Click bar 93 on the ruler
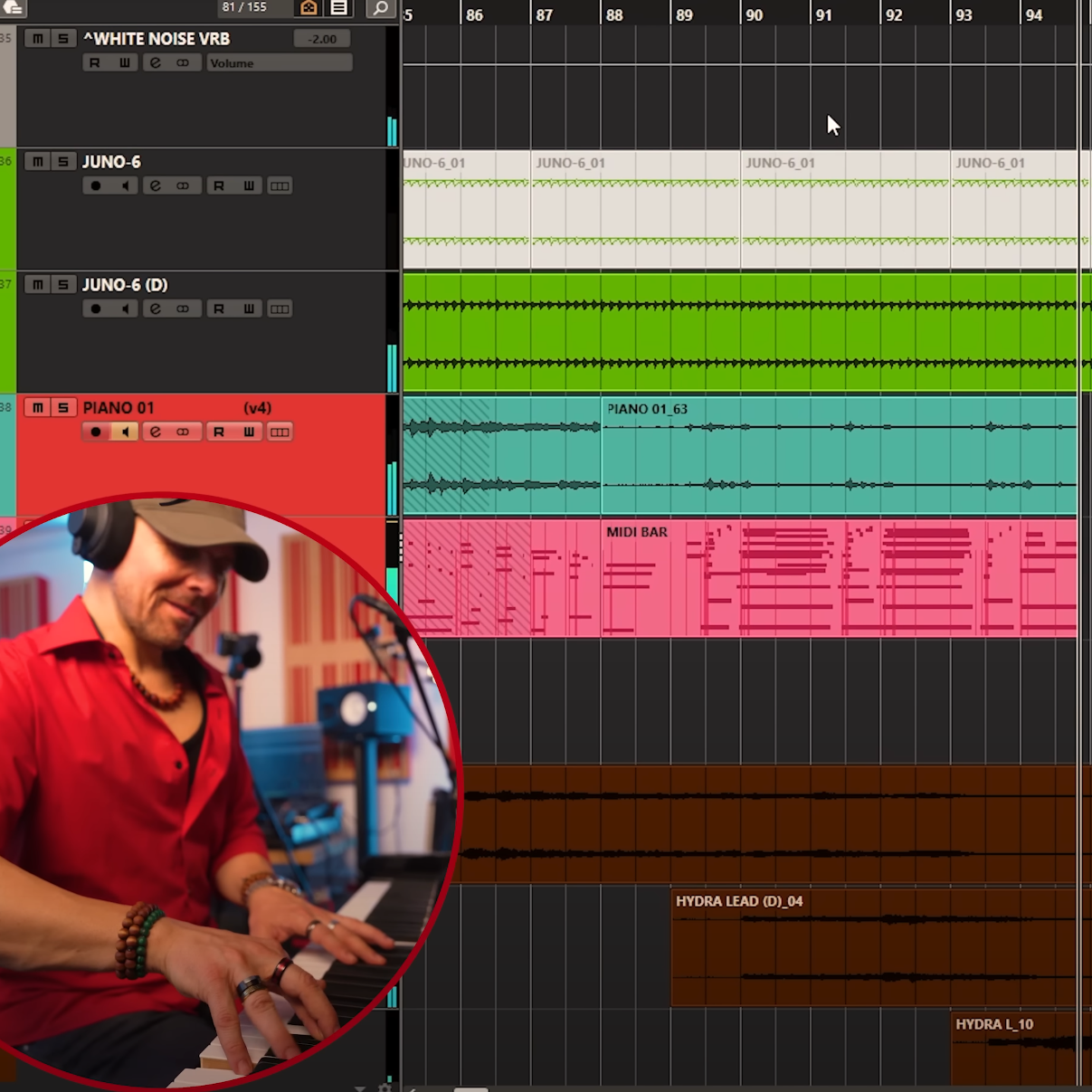This screenshot has width=1092, height=1092. pos(964,15)
